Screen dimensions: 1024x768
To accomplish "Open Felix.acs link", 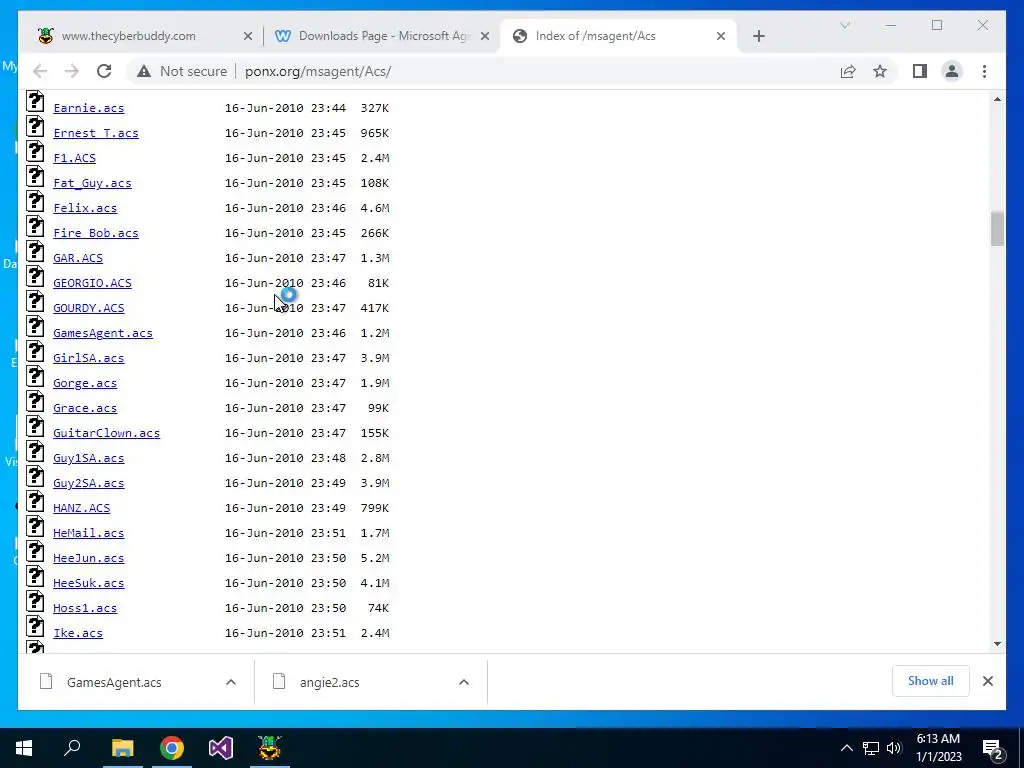I will tap(85, 208).
